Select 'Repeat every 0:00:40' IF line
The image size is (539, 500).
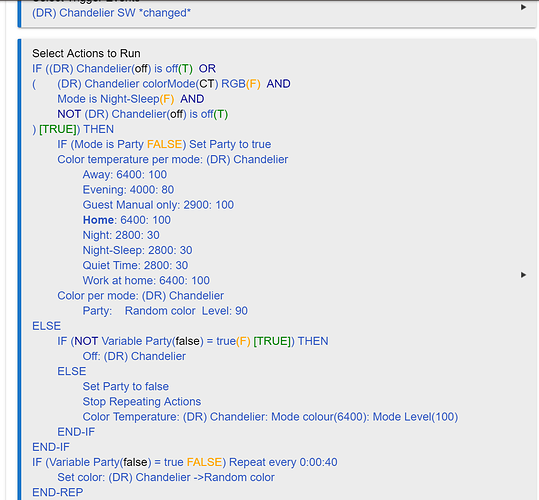pos(185,462)
